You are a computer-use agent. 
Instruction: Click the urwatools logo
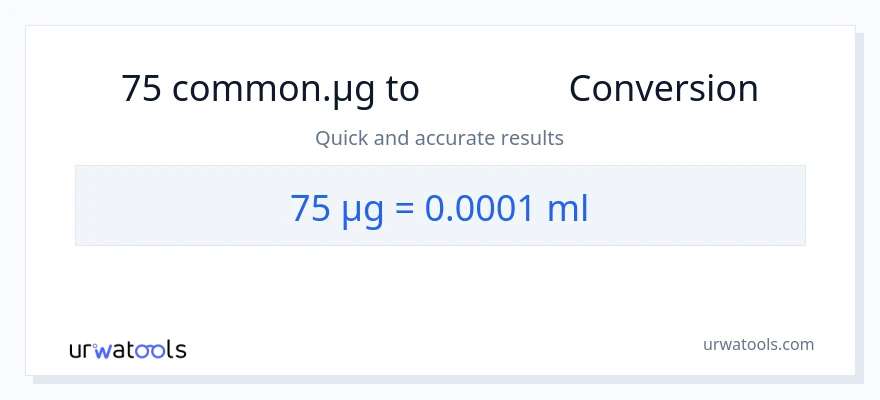click(x=127, y=350)
